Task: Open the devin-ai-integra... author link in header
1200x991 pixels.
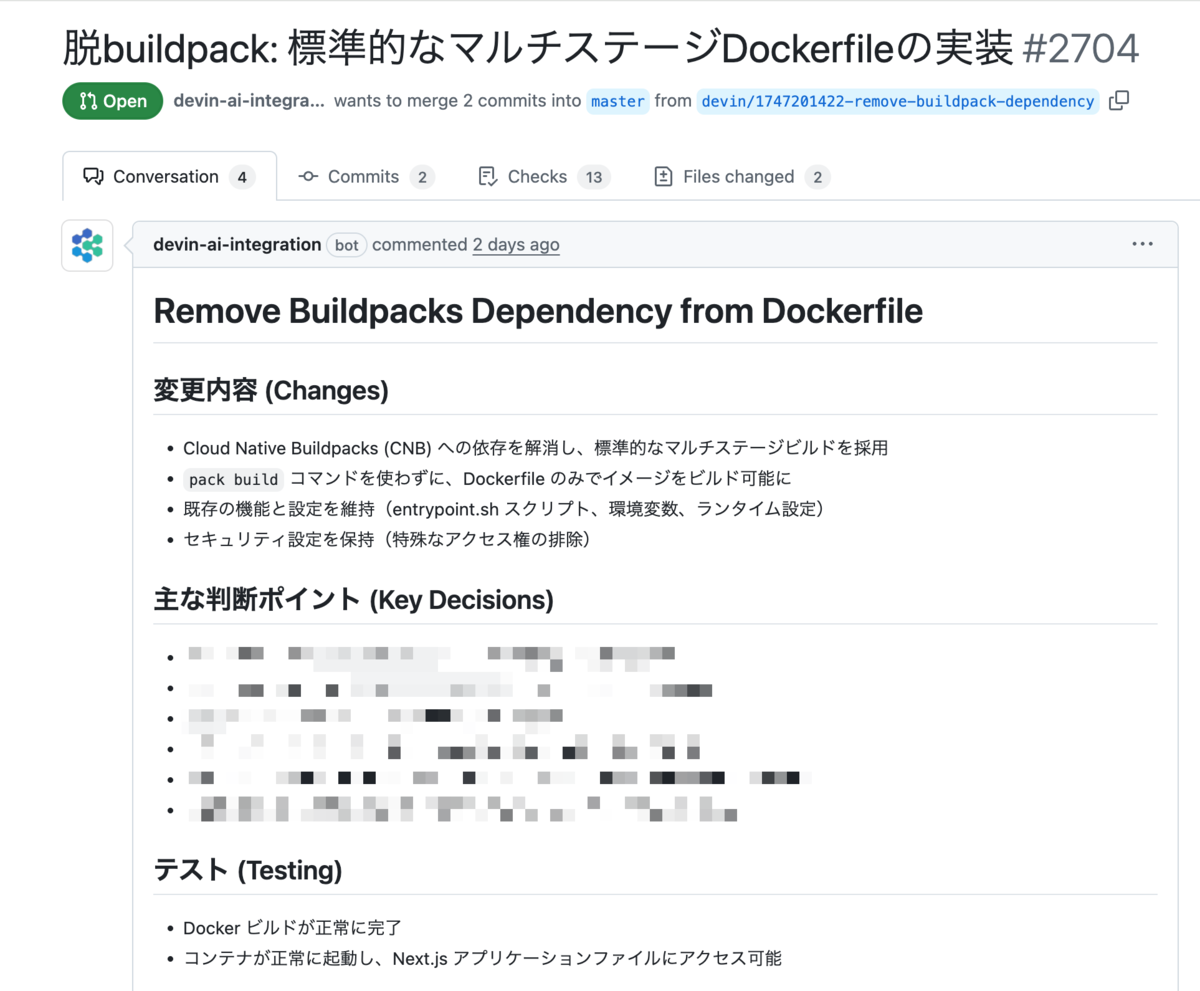Action: pos(249,100)
